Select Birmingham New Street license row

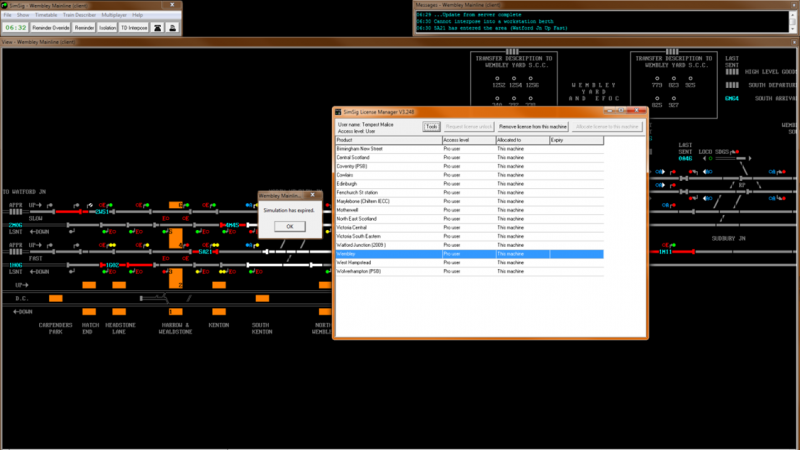point(469,149)
